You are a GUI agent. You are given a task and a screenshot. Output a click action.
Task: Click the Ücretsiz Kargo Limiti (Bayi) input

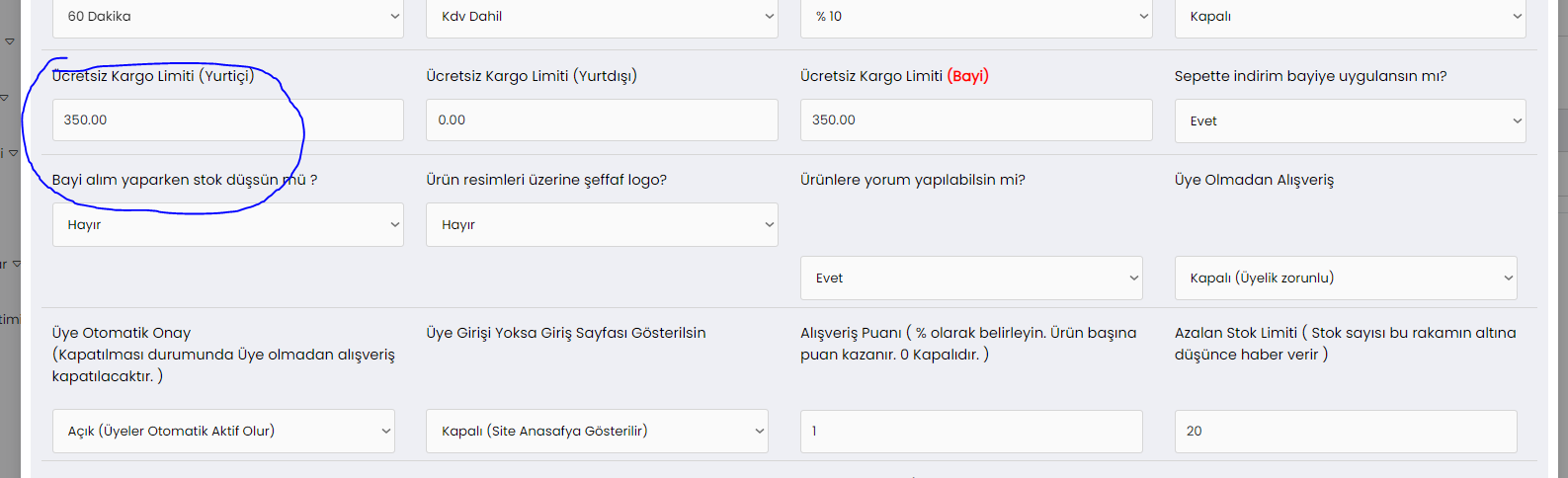point(975,120)
